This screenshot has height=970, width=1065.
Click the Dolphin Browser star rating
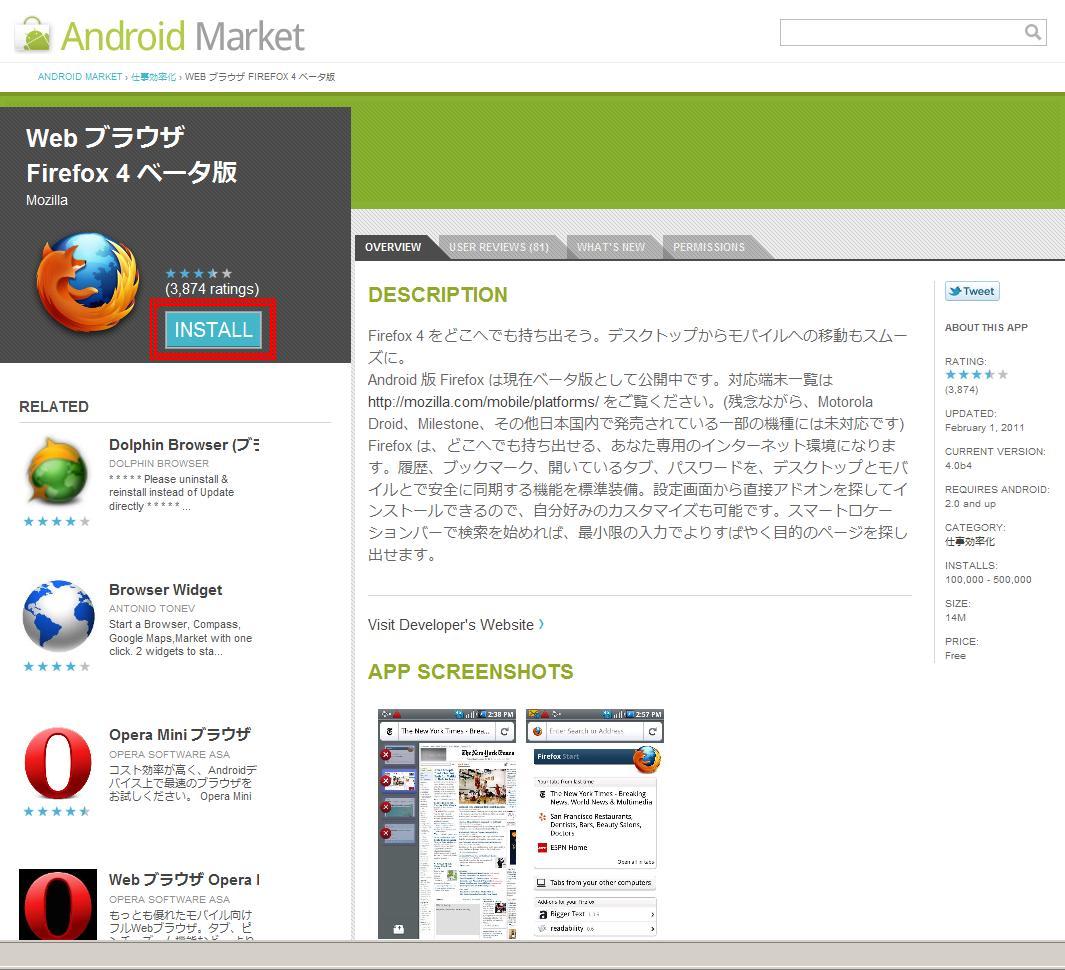56,522
